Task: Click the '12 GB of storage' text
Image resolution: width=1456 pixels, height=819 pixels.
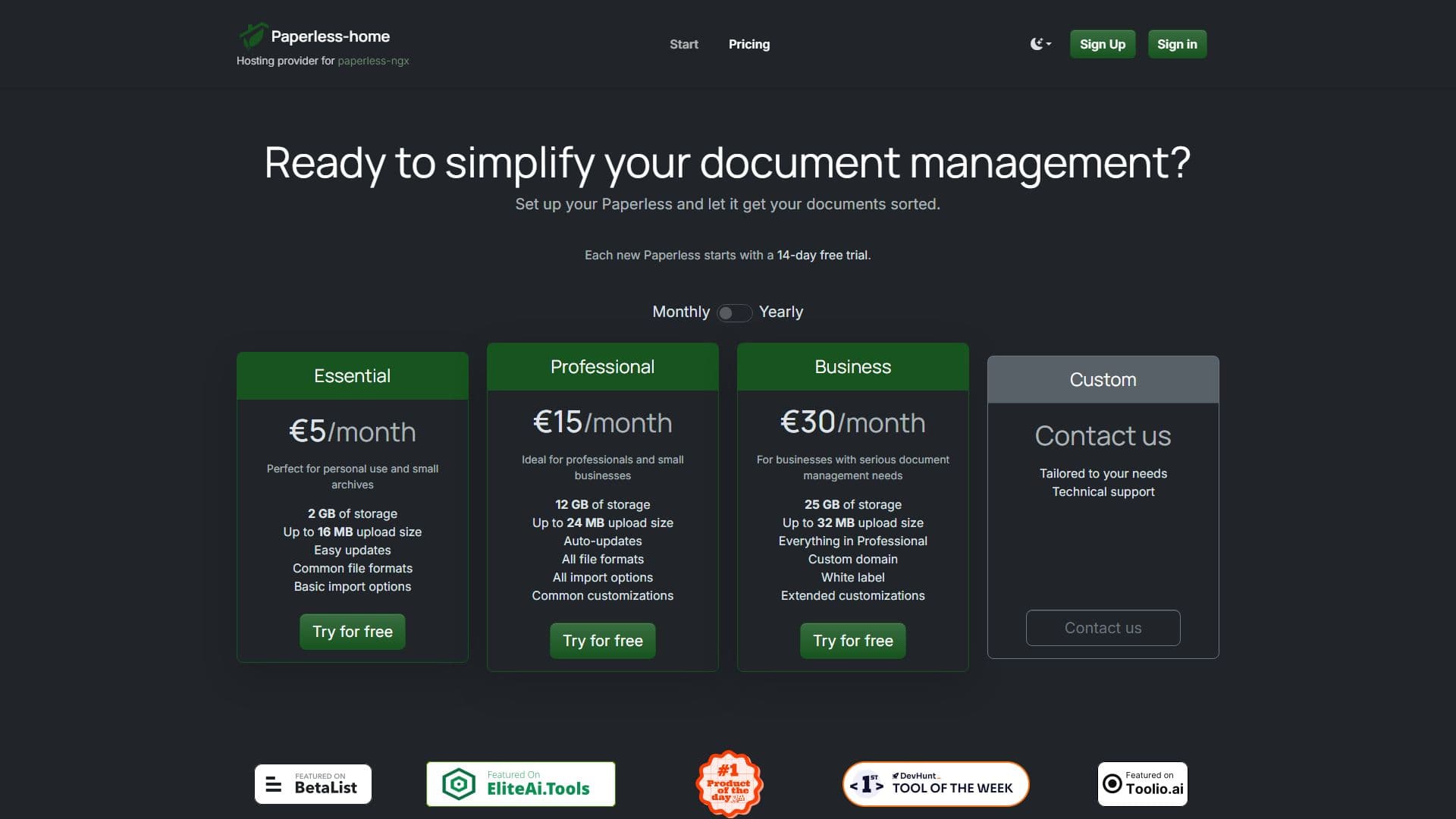Action: coord(603,504)
